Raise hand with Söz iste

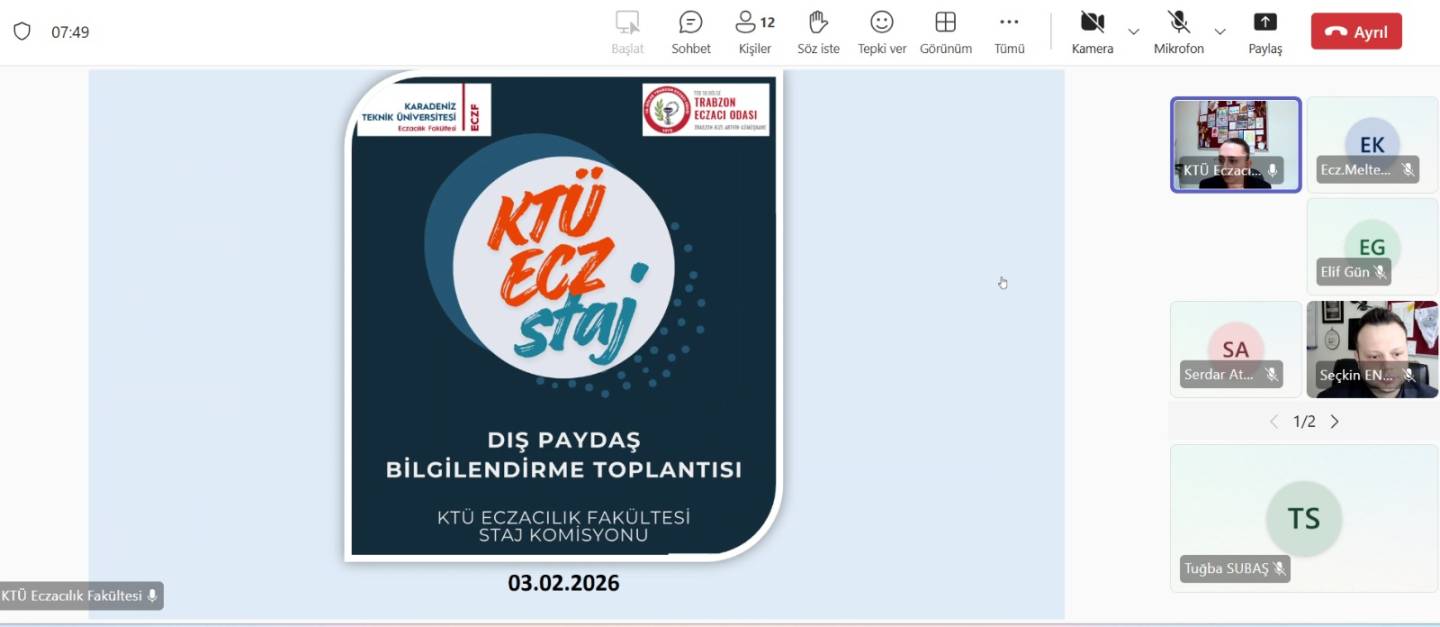tap(818, 31)
